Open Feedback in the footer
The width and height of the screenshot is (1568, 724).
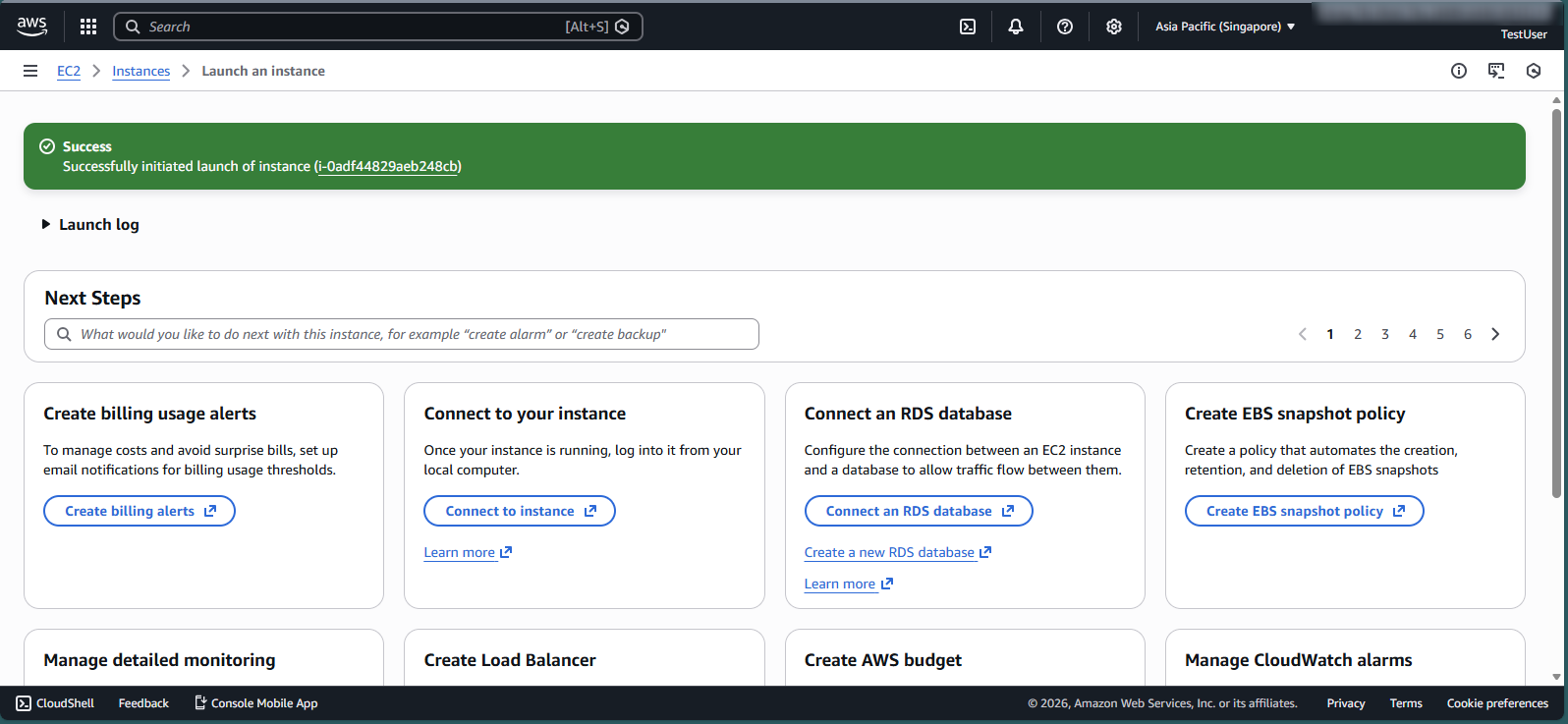coord(143,703)
